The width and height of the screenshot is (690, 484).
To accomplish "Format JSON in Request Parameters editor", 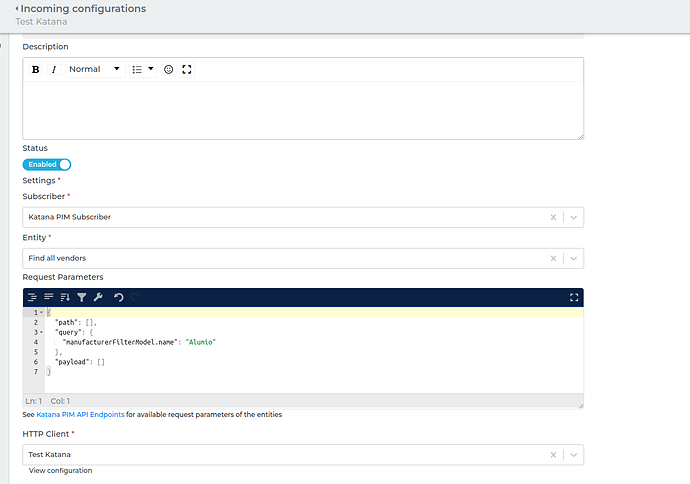I will click(x=32, y=297).
